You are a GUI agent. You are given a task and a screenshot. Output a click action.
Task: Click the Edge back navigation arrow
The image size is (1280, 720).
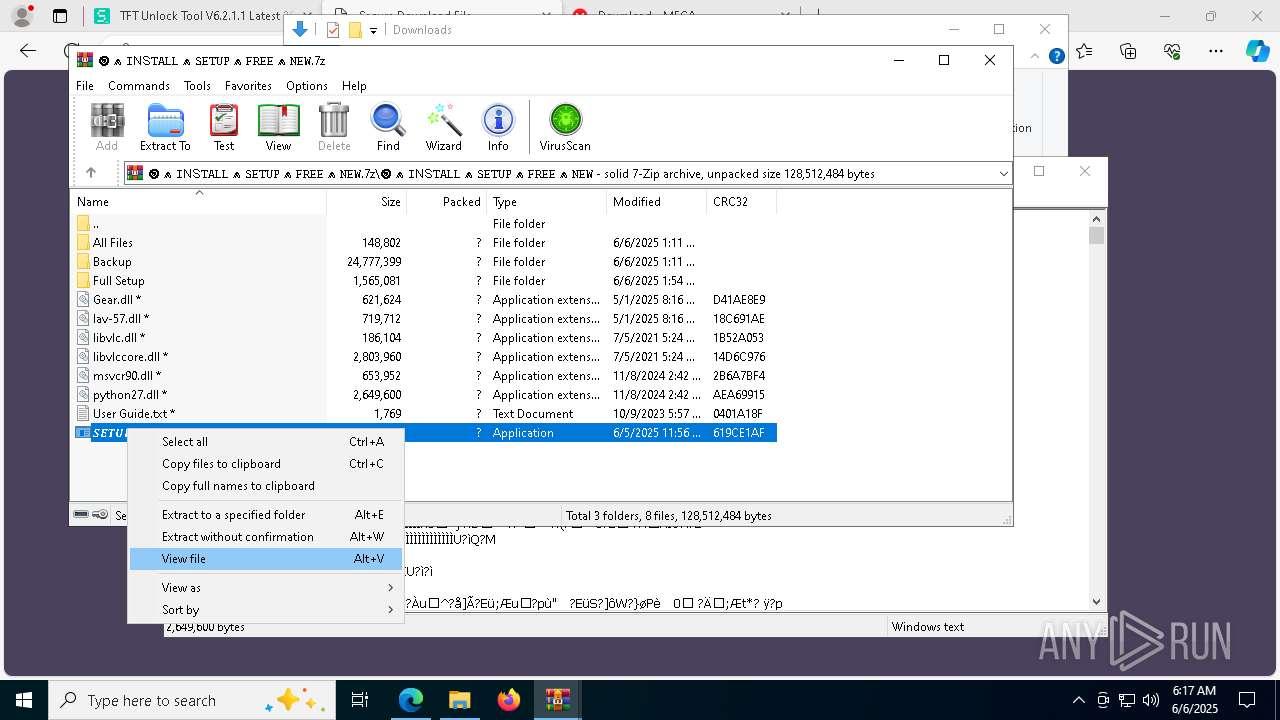coord(28,51)
